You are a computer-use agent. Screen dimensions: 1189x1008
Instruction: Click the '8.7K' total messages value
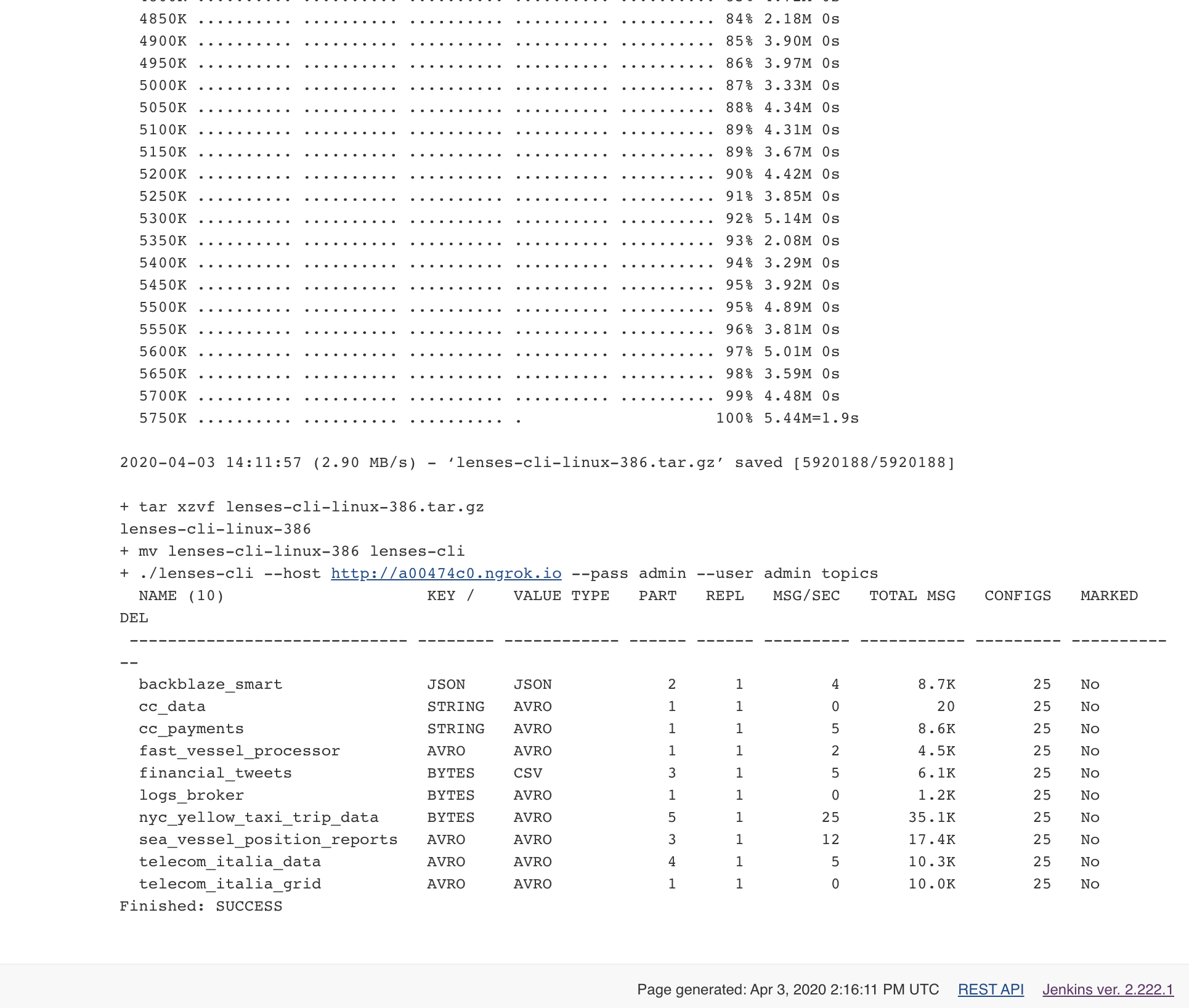pos(936,685)
